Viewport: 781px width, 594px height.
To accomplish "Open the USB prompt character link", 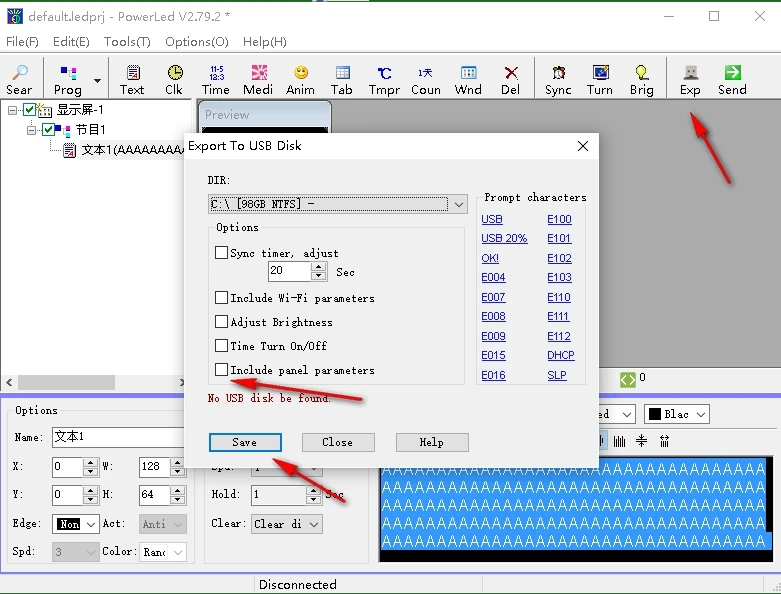I will pos(492,219).
